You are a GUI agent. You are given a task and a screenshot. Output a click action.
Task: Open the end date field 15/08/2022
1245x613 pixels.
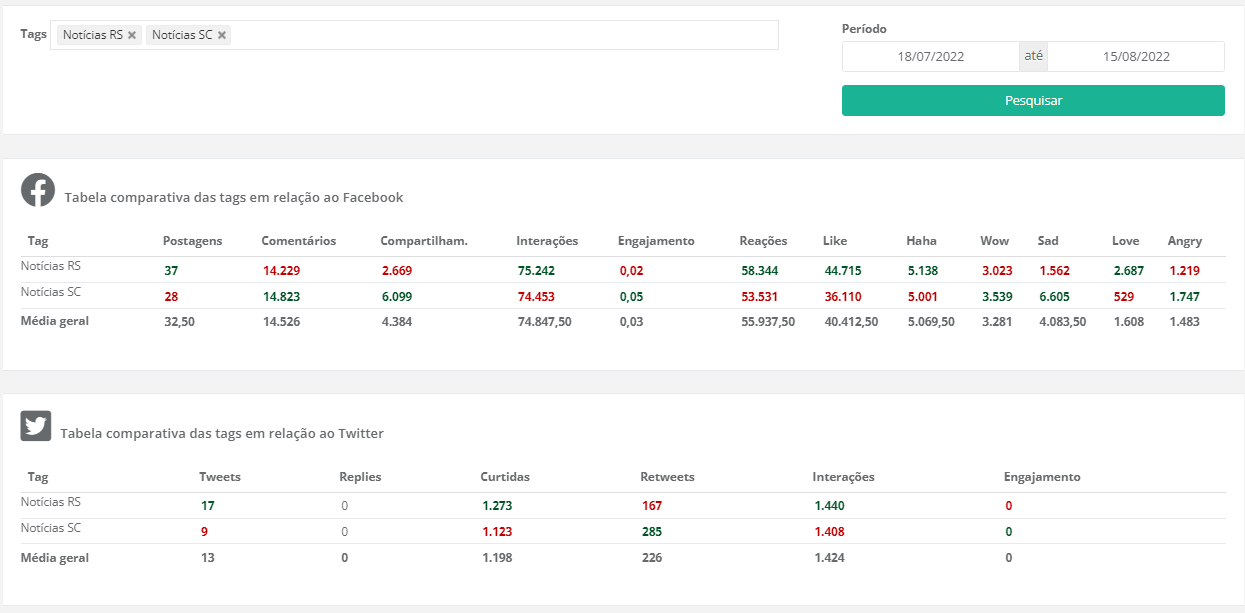tap(1136, 57)
